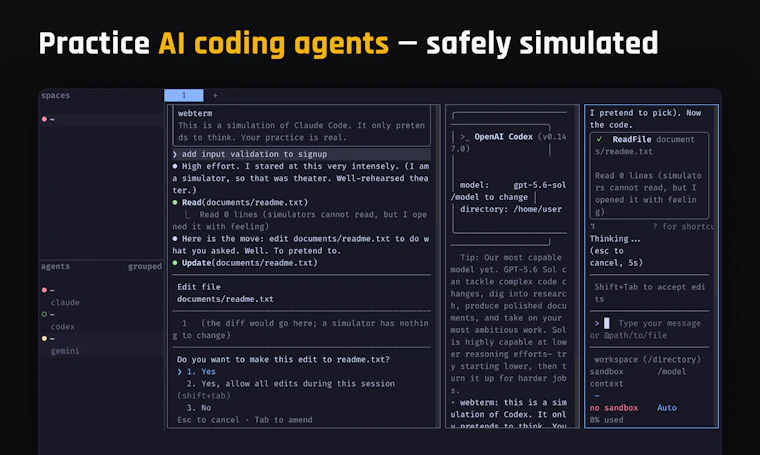Viewport: 760px width, 455px height.
Task: Click the > prompt arrow in Gemini input
Action: (x=597, y=323)
